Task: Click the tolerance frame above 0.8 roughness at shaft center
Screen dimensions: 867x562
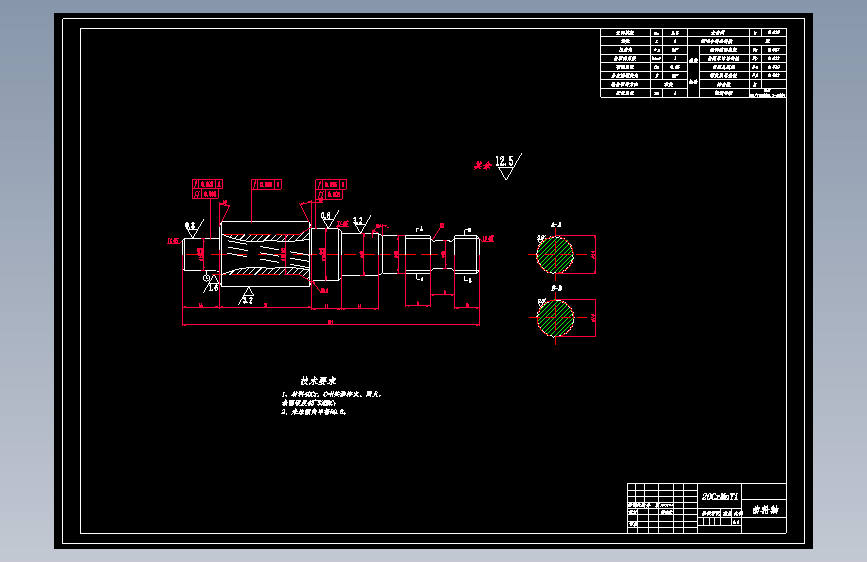Action: coord(331,189)
